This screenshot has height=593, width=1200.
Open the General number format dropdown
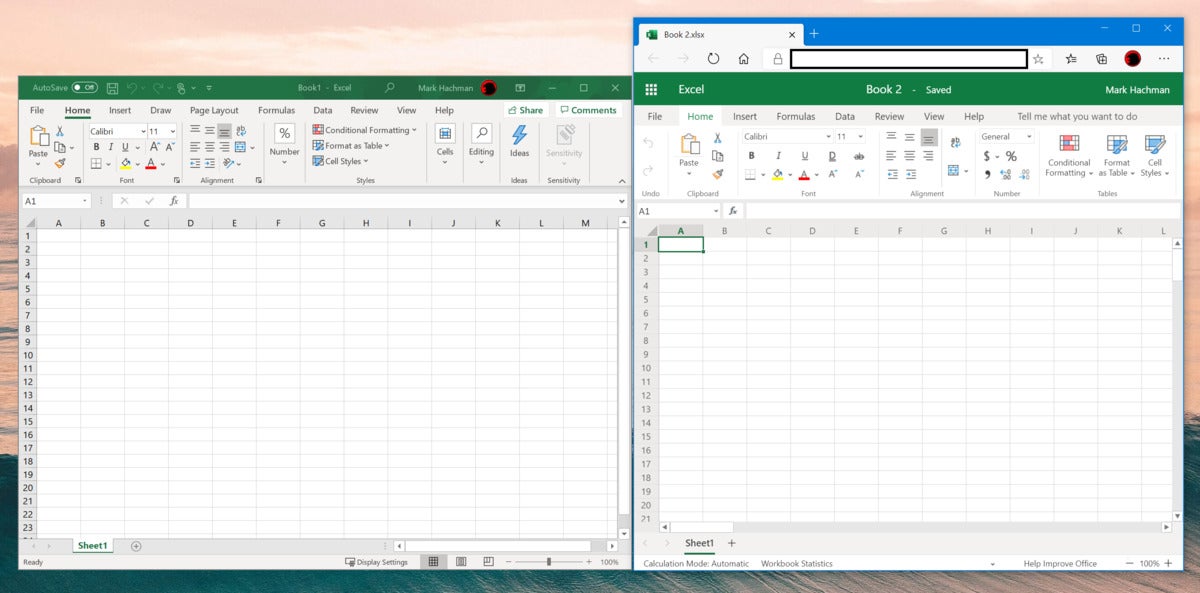point(1007,137)
